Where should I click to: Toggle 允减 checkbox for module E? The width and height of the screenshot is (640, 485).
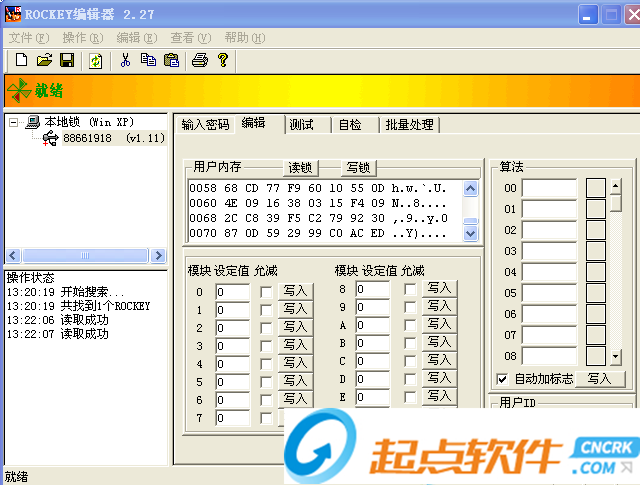[x=410, y=397]
